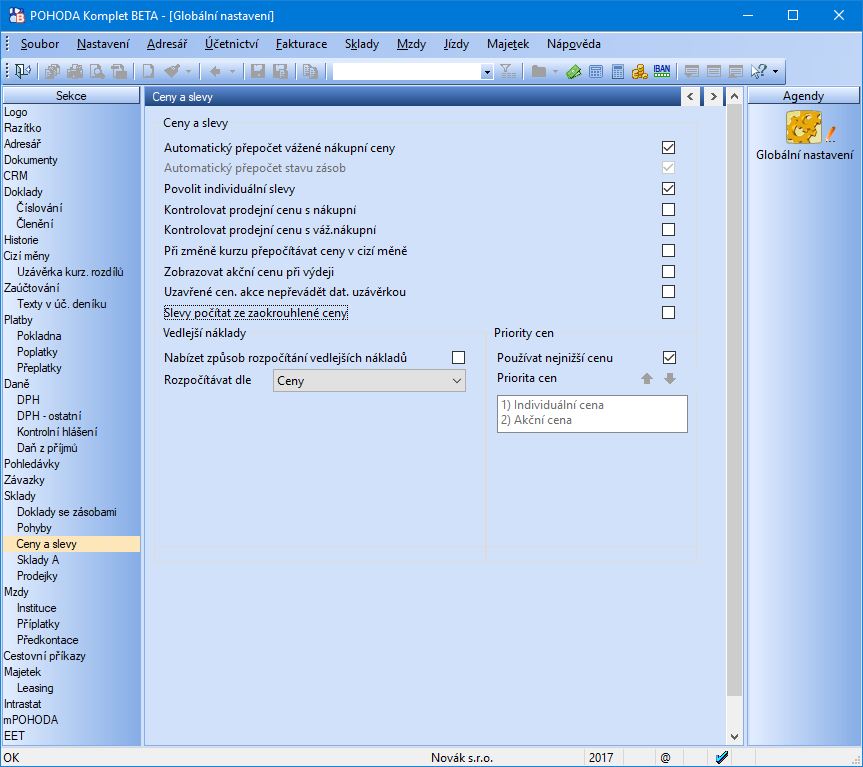This screenshot has height=767, width=863.
Task: Open the help icon dropdown arrow
Action: click(775, 72)
